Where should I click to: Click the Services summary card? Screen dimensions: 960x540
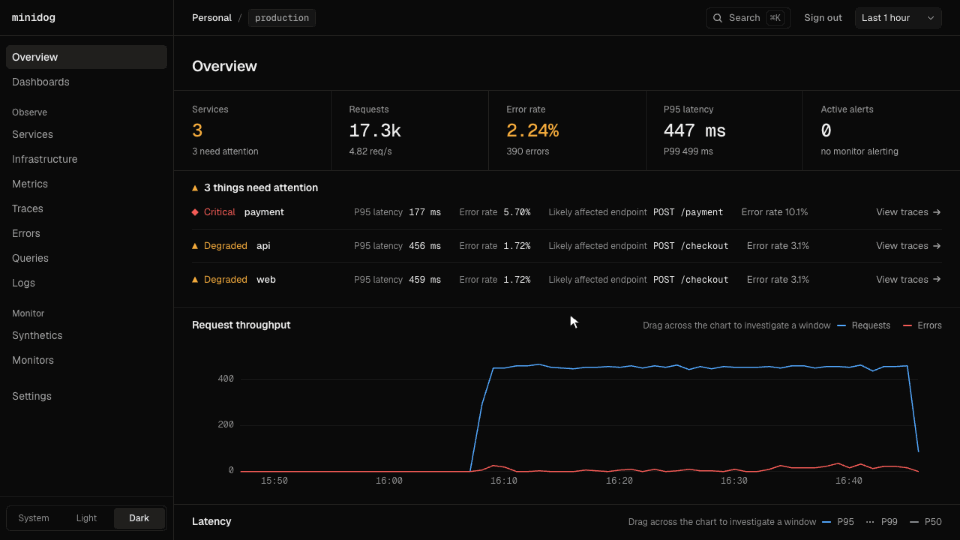[x=252, y=130]
